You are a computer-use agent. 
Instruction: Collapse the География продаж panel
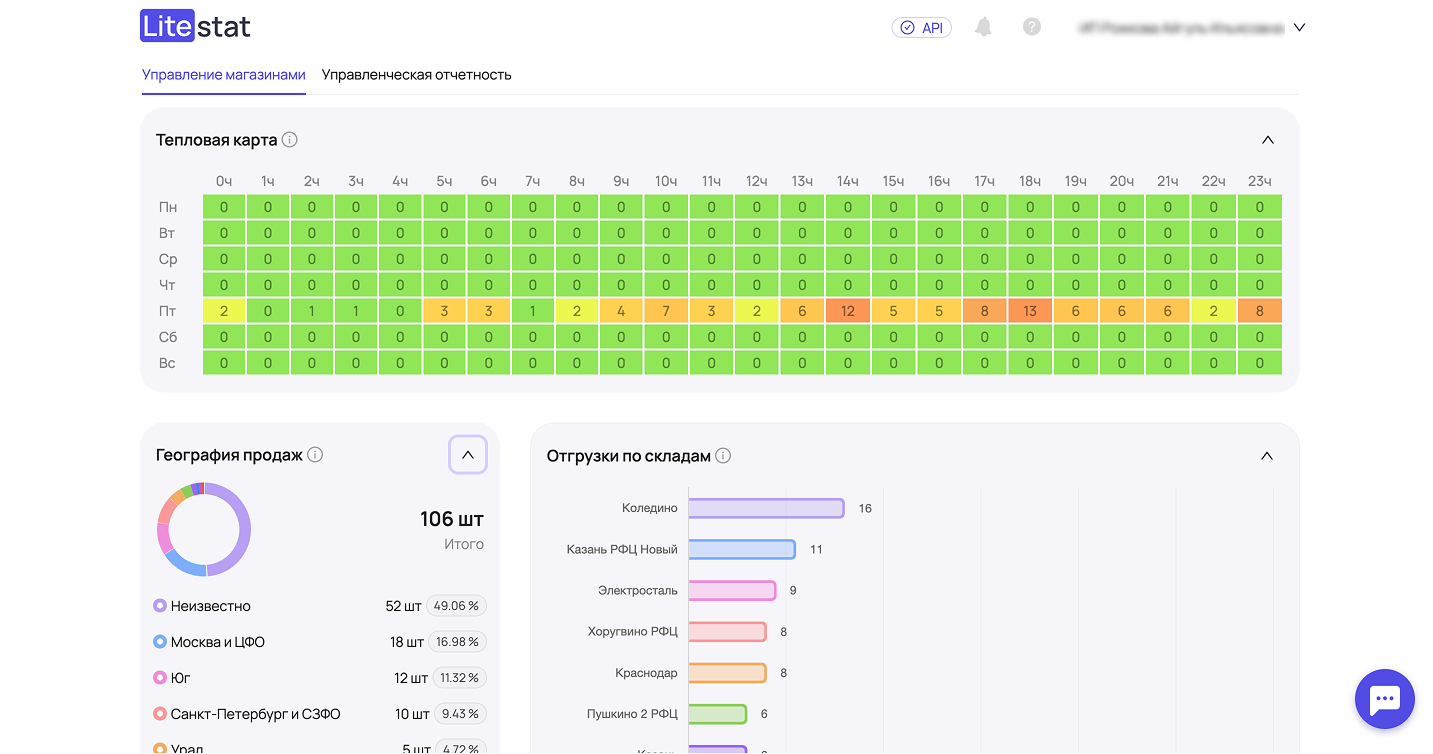tap(467, 455)
